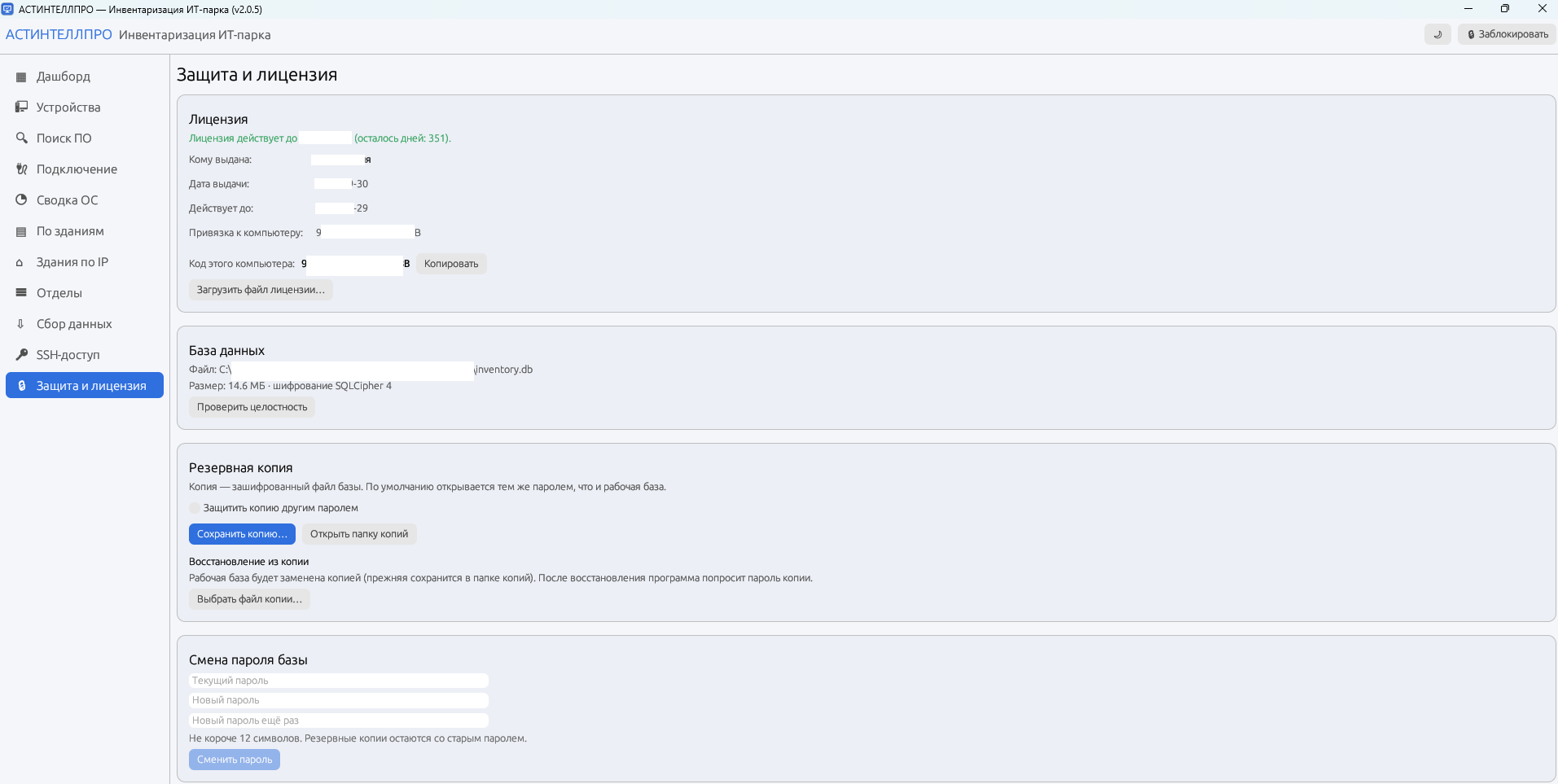Select the Защита и лицензия lock icon
Image resolution: width=1558 pixels, height=784 pixels.
coord(22,386)
